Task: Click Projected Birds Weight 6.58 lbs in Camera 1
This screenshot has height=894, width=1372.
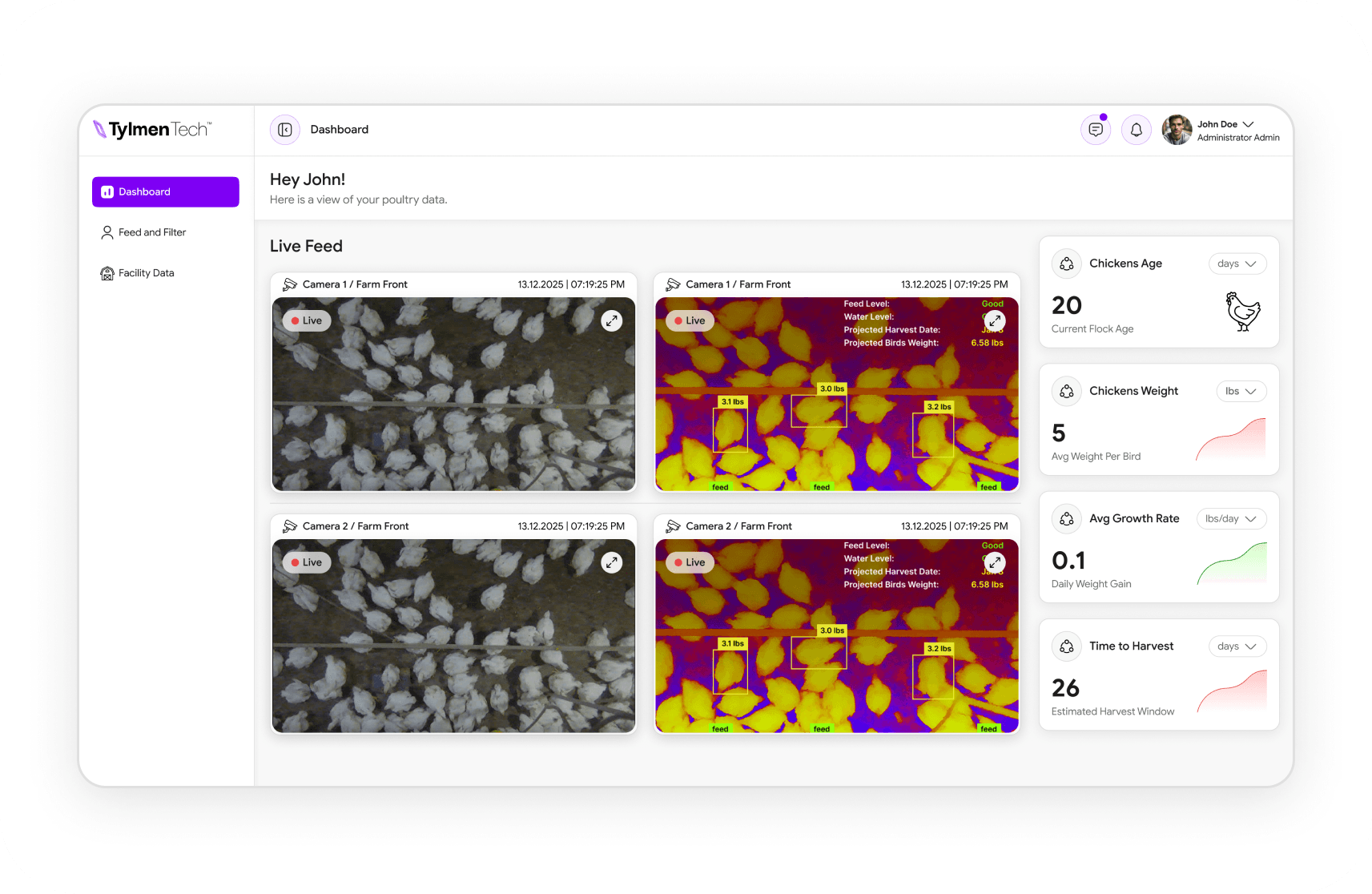Action: [x=923, y=343]
